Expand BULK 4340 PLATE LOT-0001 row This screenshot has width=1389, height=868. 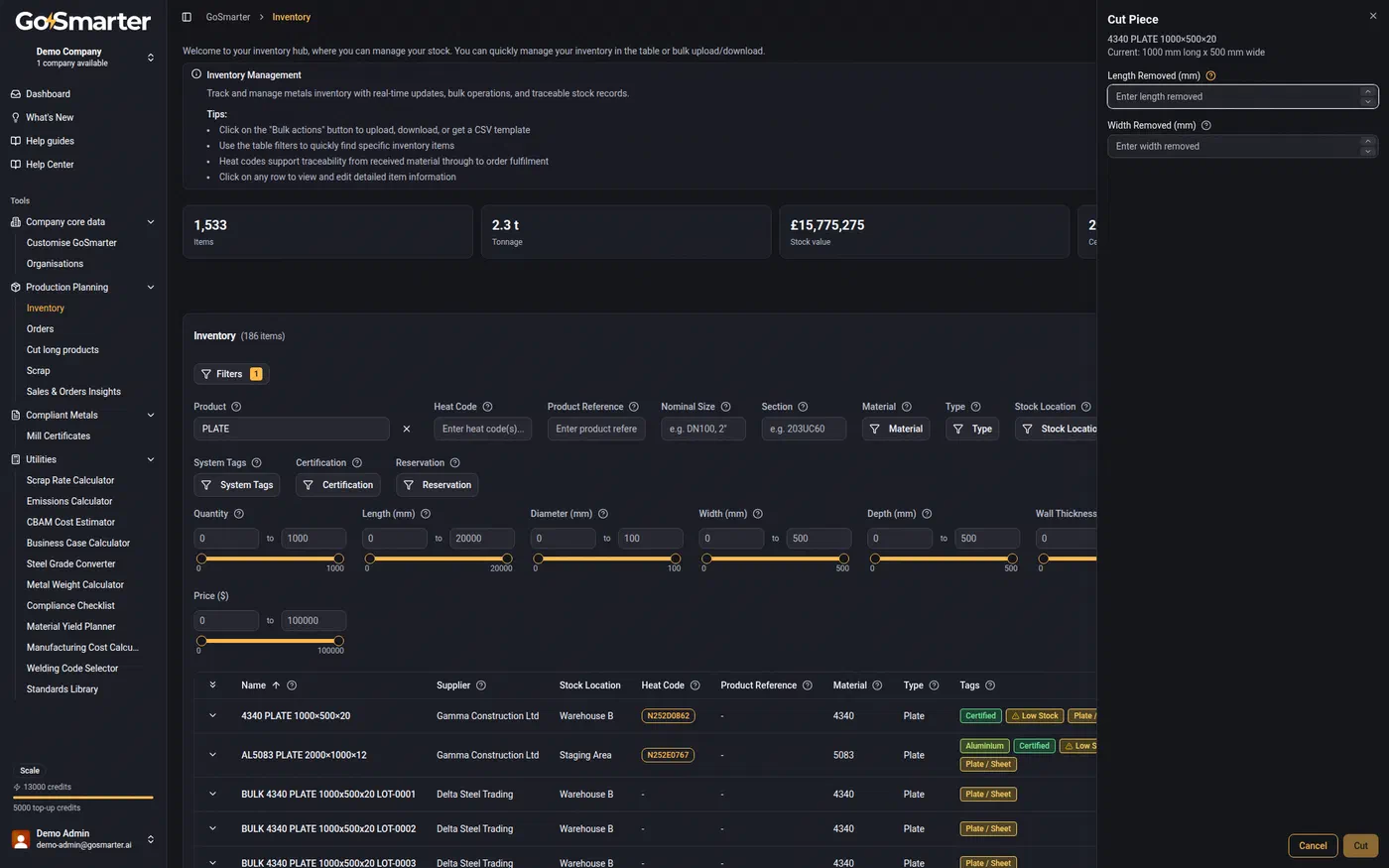[x=212, y=794]
